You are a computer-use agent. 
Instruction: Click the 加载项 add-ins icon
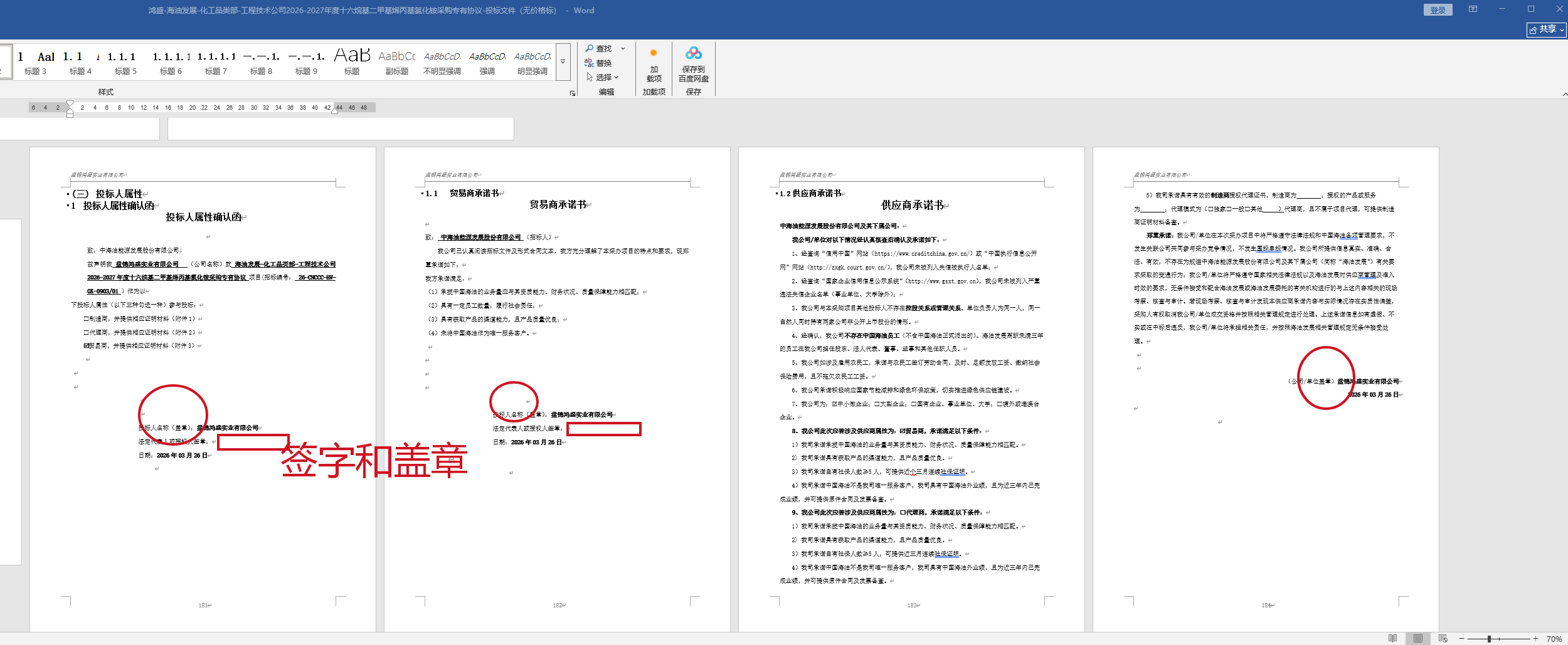654,64
